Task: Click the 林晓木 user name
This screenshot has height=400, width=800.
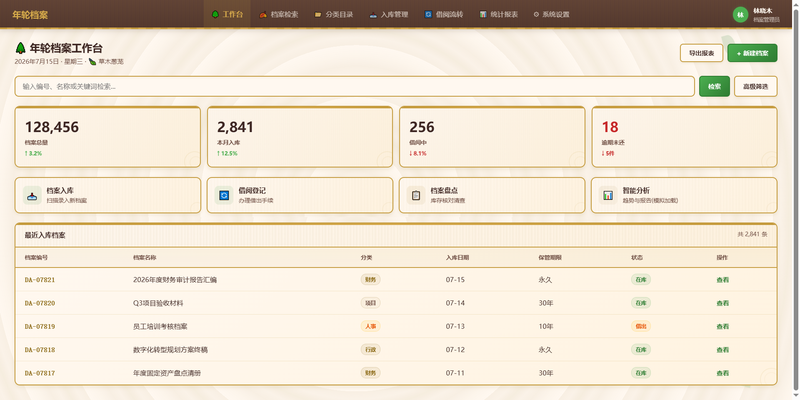Action: tap(763, 10)
